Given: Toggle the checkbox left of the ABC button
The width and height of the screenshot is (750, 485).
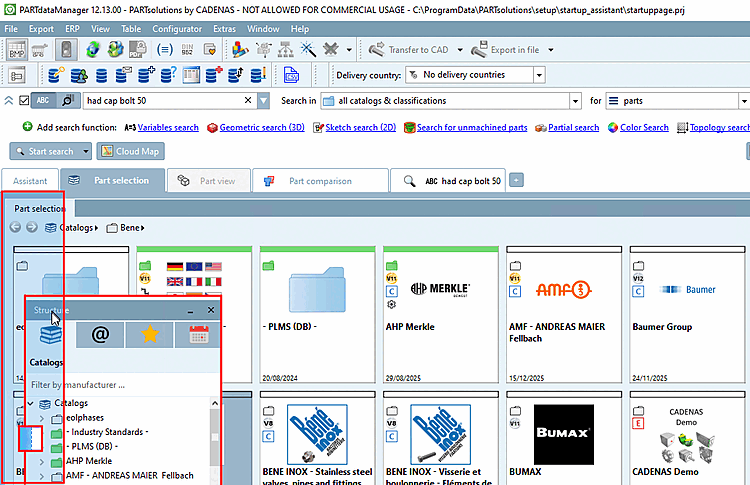Looking at the screenshot, I should 24,100.
